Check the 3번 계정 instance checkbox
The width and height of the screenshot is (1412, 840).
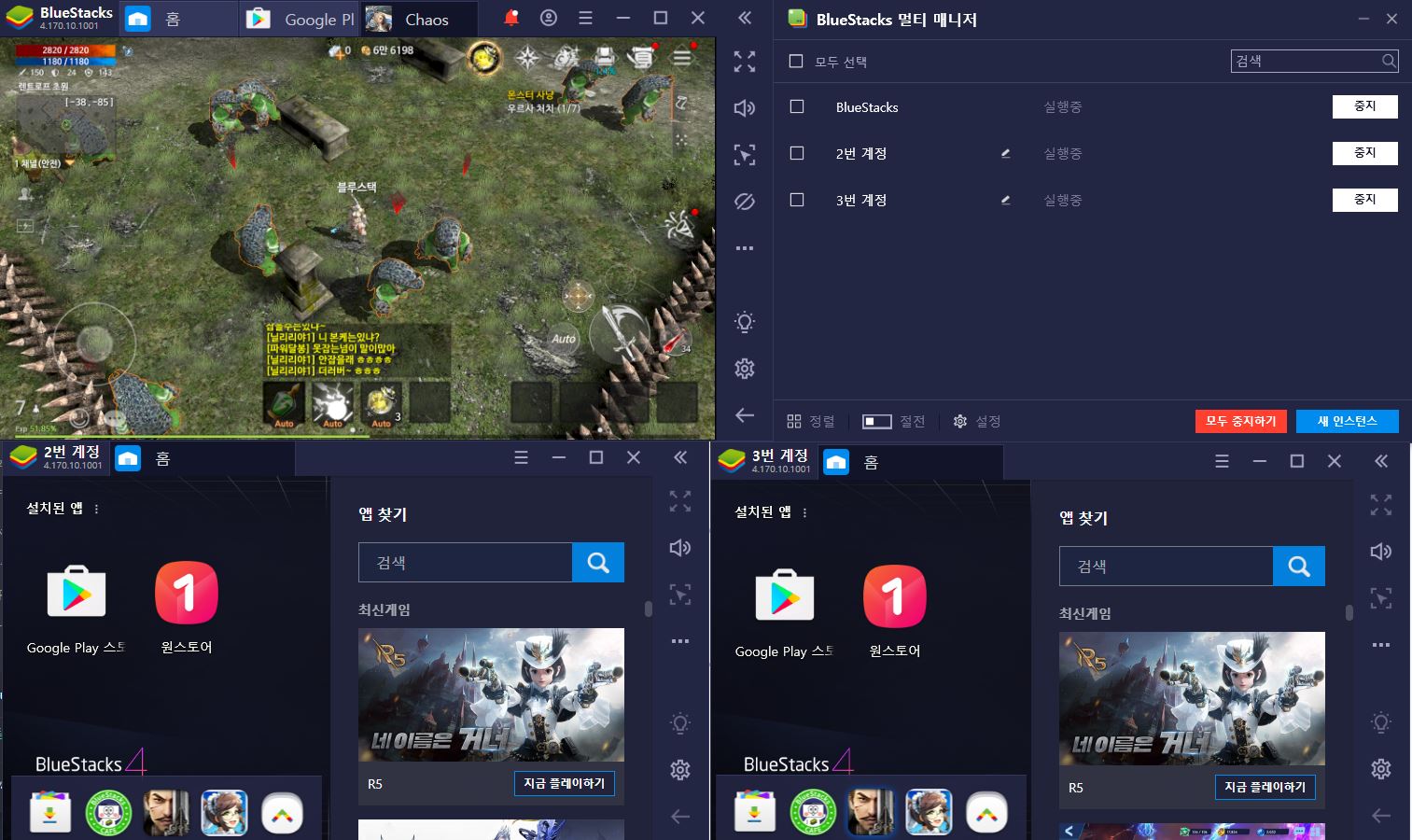point(797,200)
